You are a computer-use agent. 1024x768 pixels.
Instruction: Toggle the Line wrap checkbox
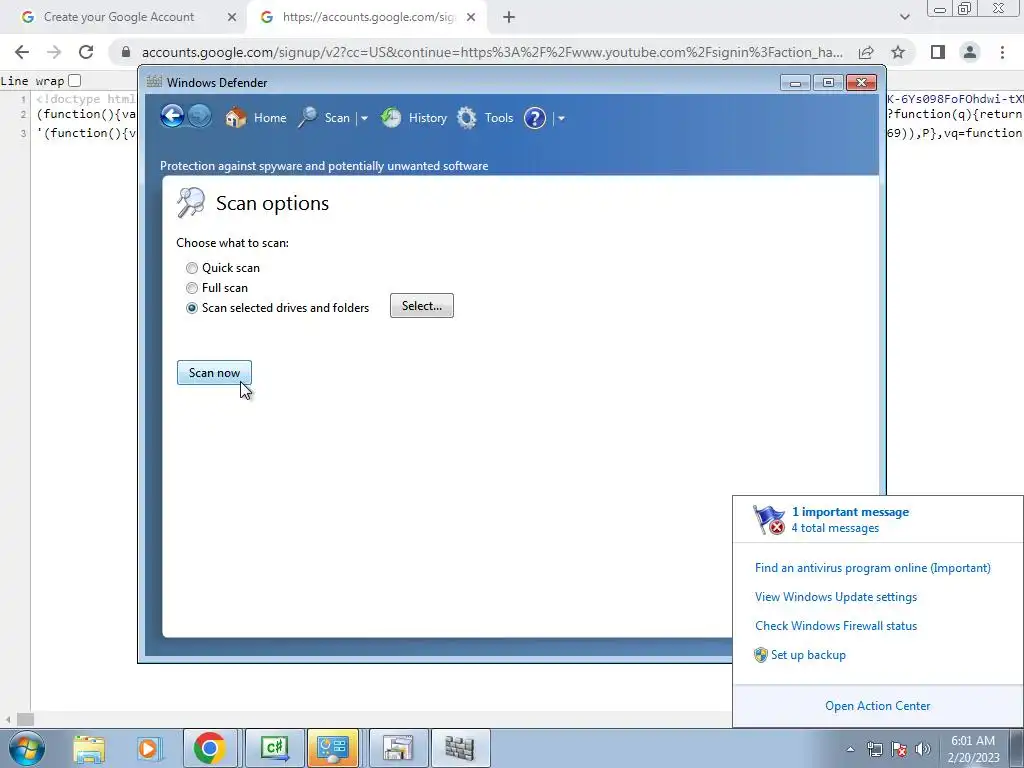click(74, 80)
